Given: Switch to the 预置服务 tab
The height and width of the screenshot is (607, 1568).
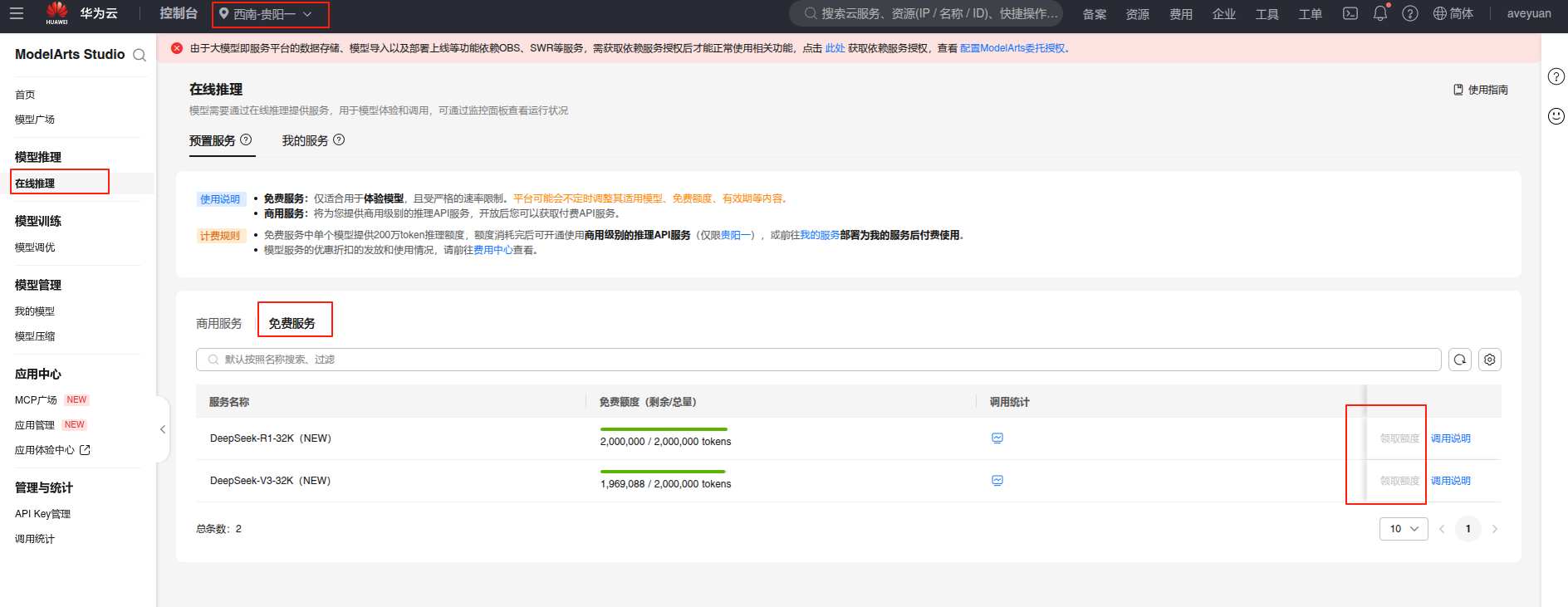Looking at the screenshot, I should pos(213,140).
